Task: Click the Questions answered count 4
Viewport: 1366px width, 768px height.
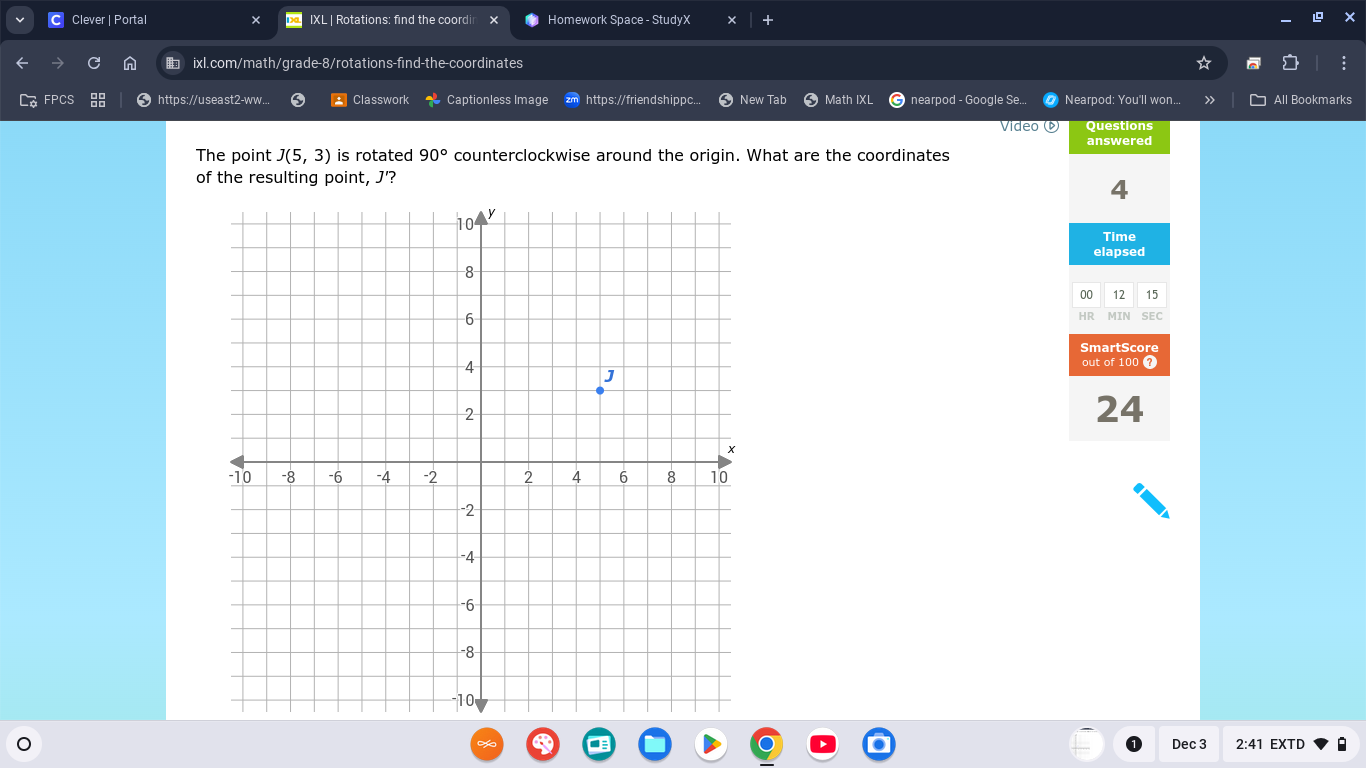Action: (x=1119, y=190)
